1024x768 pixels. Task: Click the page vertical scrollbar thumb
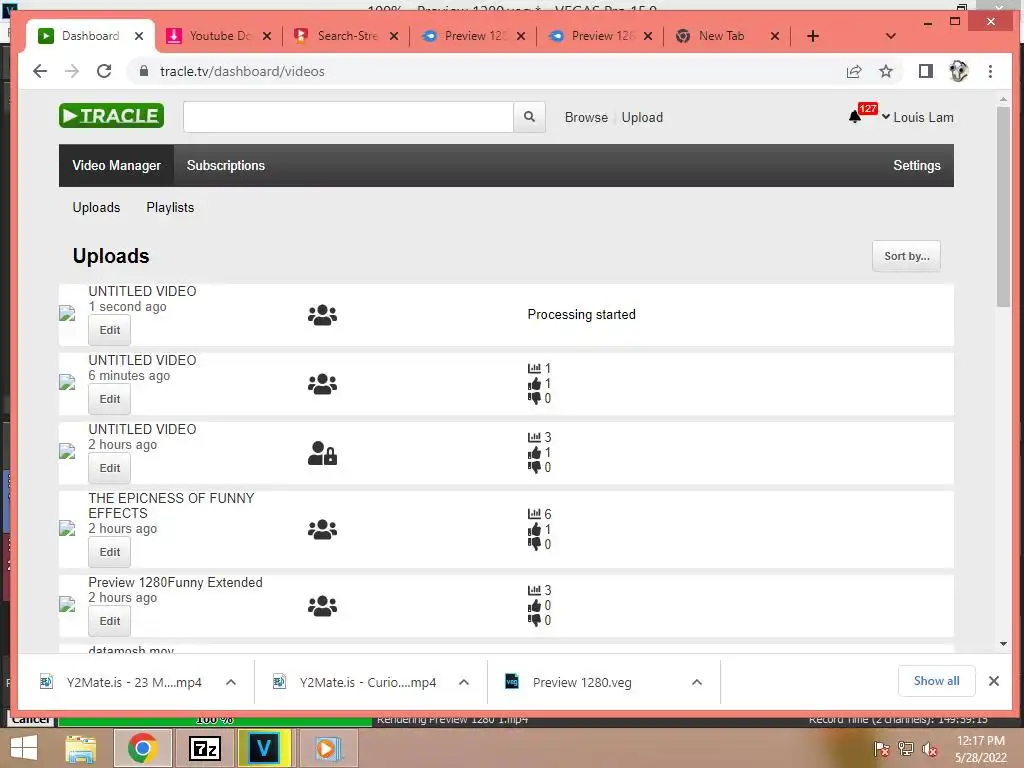[x=1003, y=206]
